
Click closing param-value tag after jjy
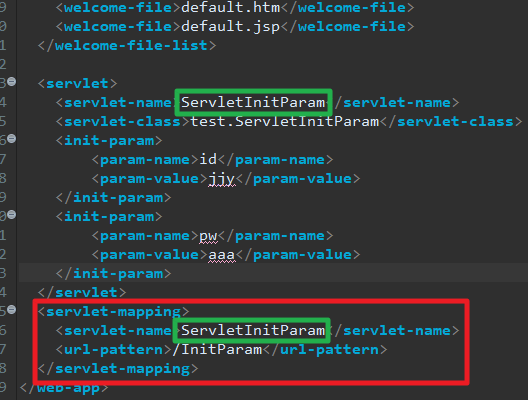tap(298, 179)
